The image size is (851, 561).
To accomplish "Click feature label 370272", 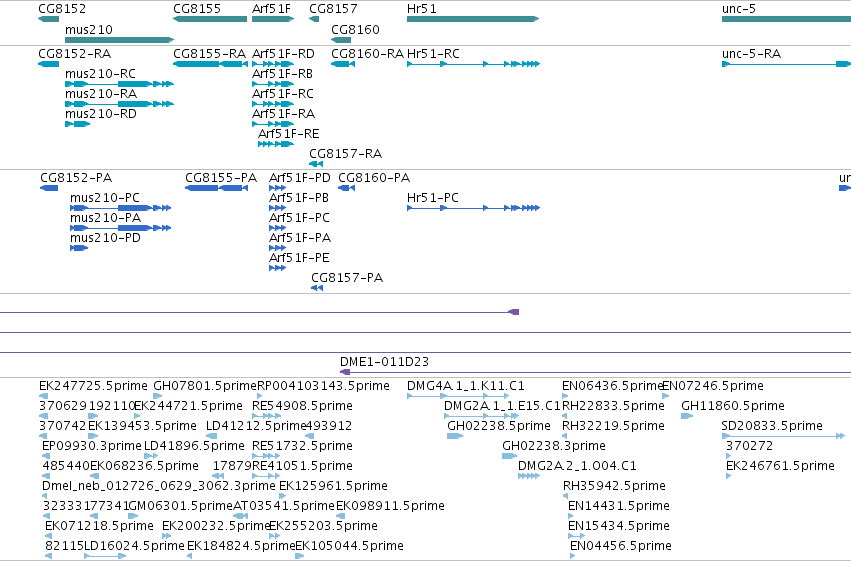I will coord(750,446).
